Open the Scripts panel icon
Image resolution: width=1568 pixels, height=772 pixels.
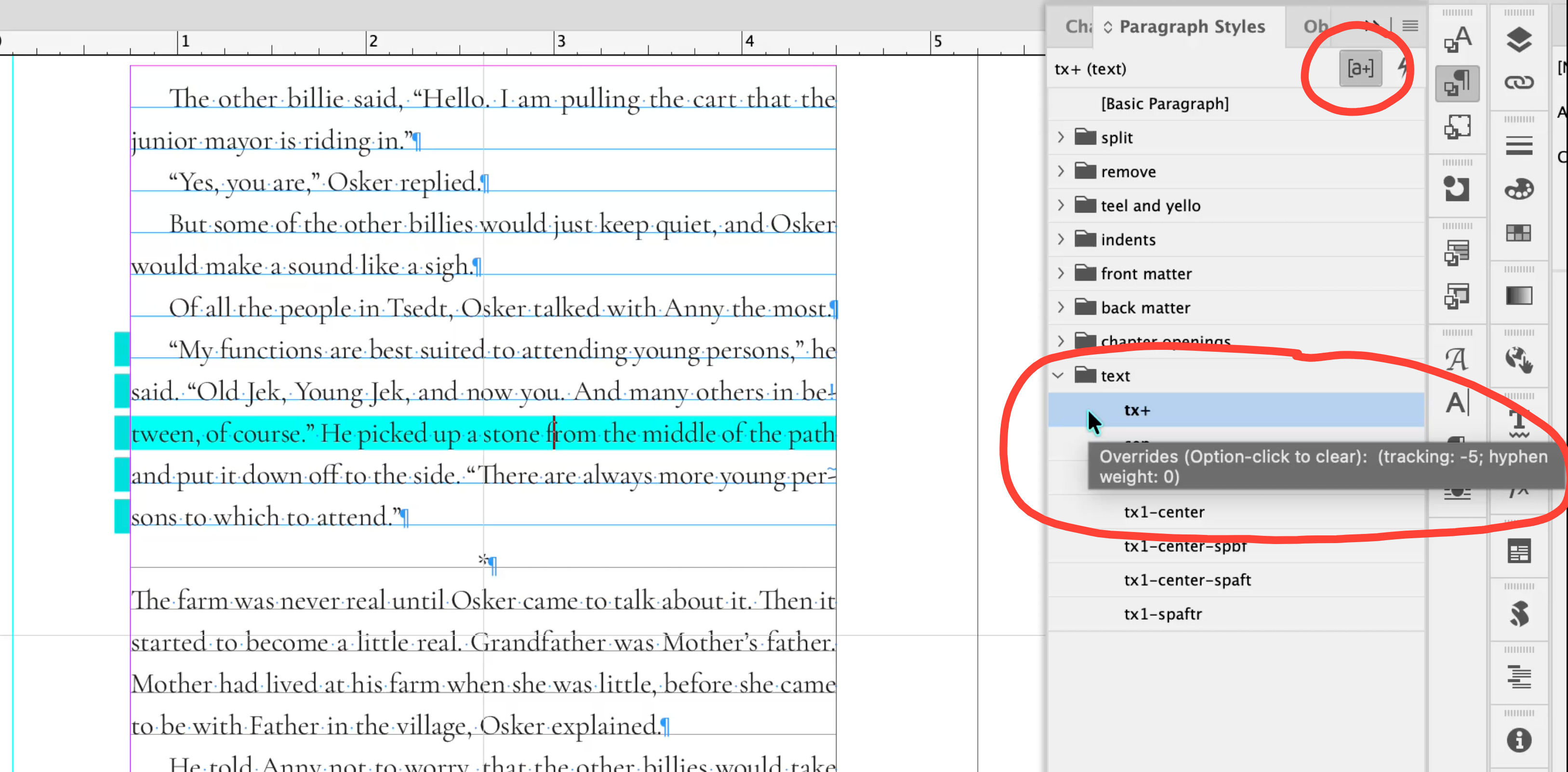click(1519, 614)
